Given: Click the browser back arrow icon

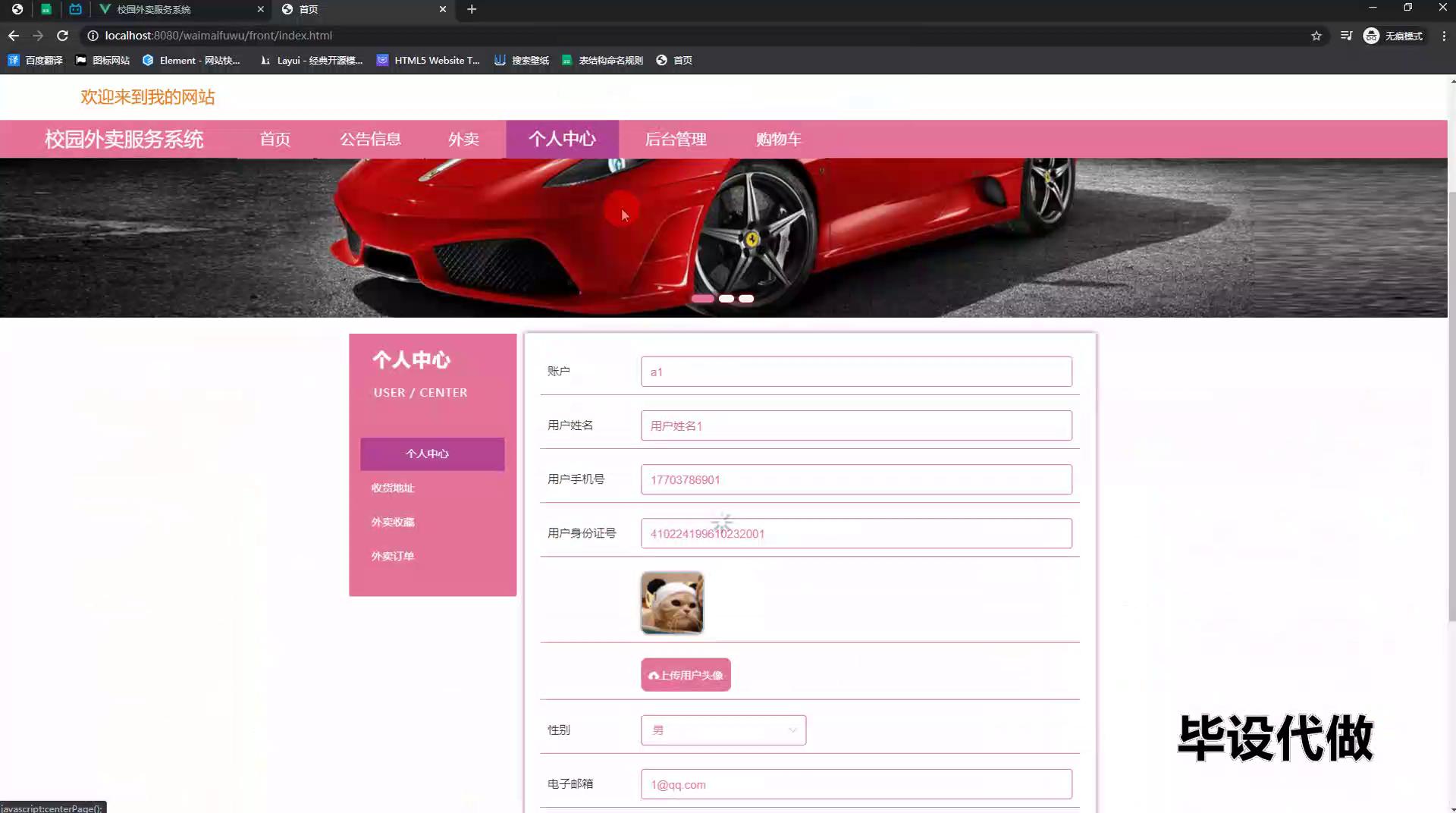Looking at the screenshot, I should pos(14,36).
